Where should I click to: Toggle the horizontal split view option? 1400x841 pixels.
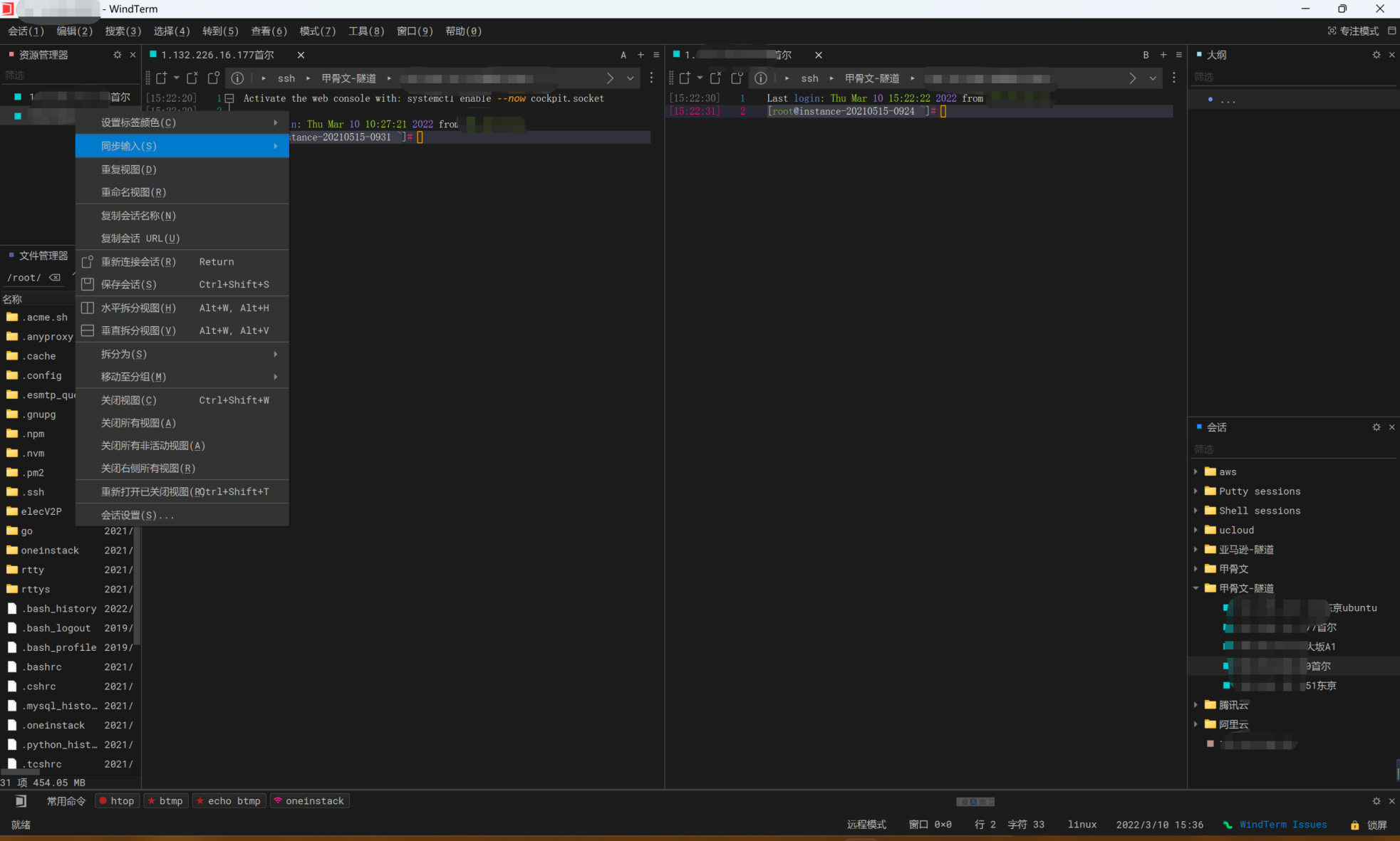tap(138, 308)
